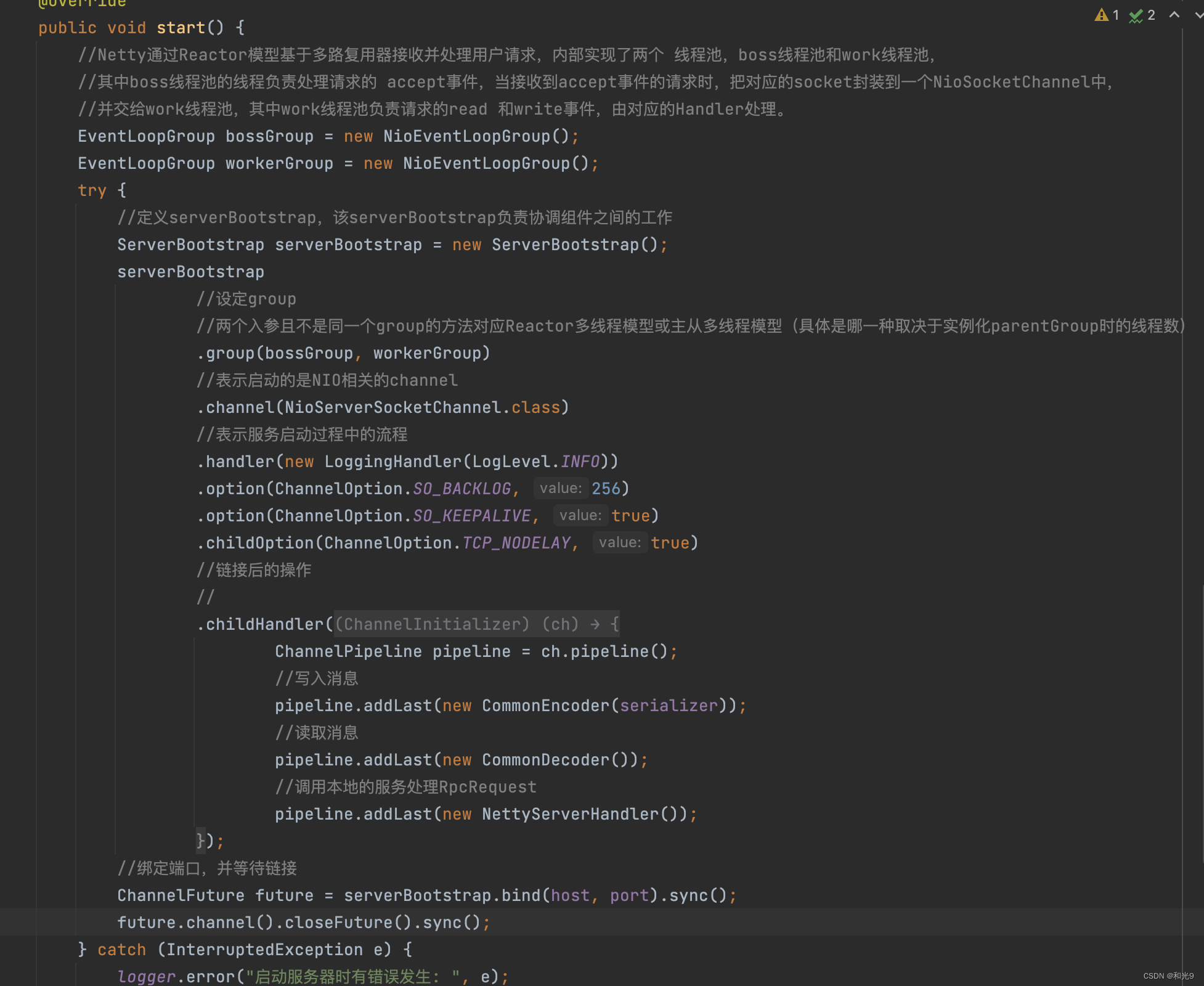
Task: Expand the collapsed ChannelInitializer lambda fold
Action: pos(476,624)
